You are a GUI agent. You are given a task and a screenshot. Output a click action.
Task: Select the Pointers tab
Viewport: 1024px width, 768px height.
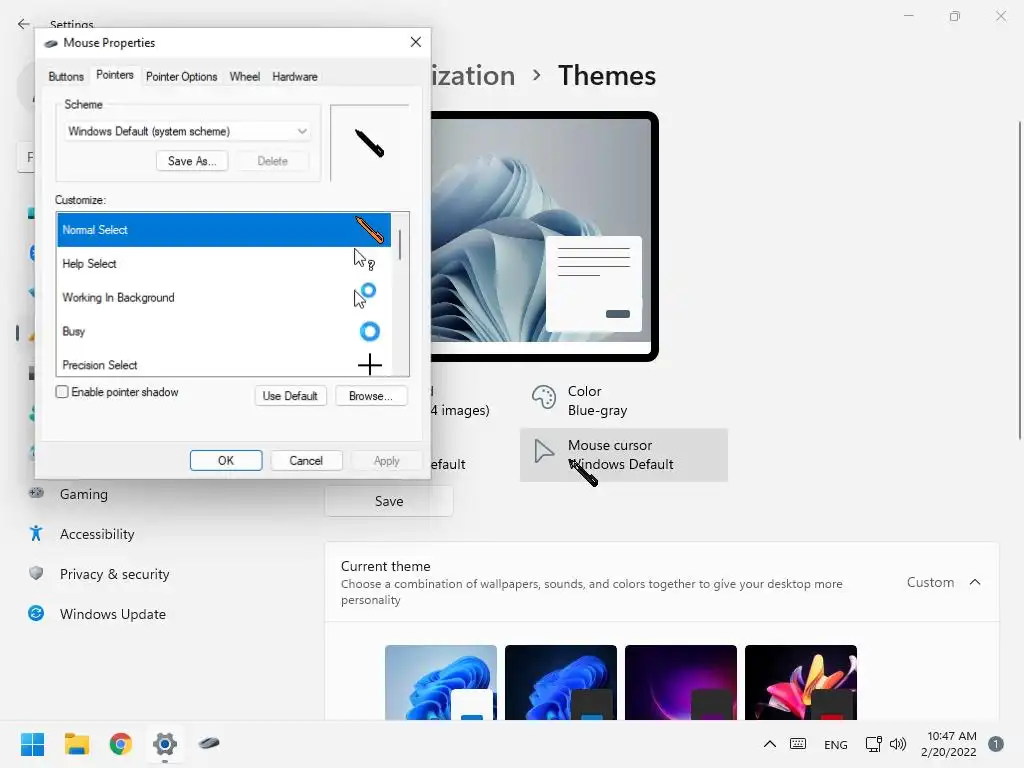click(x=114, y=75)
